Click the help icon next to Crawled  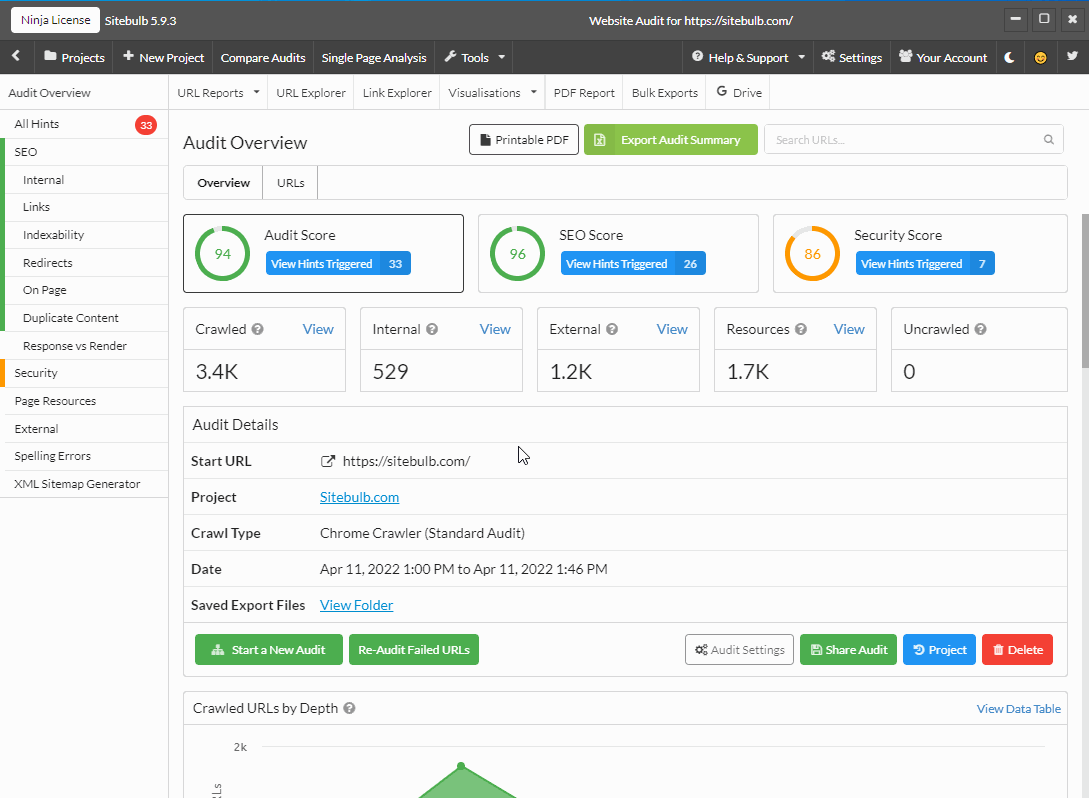(258, 329)
